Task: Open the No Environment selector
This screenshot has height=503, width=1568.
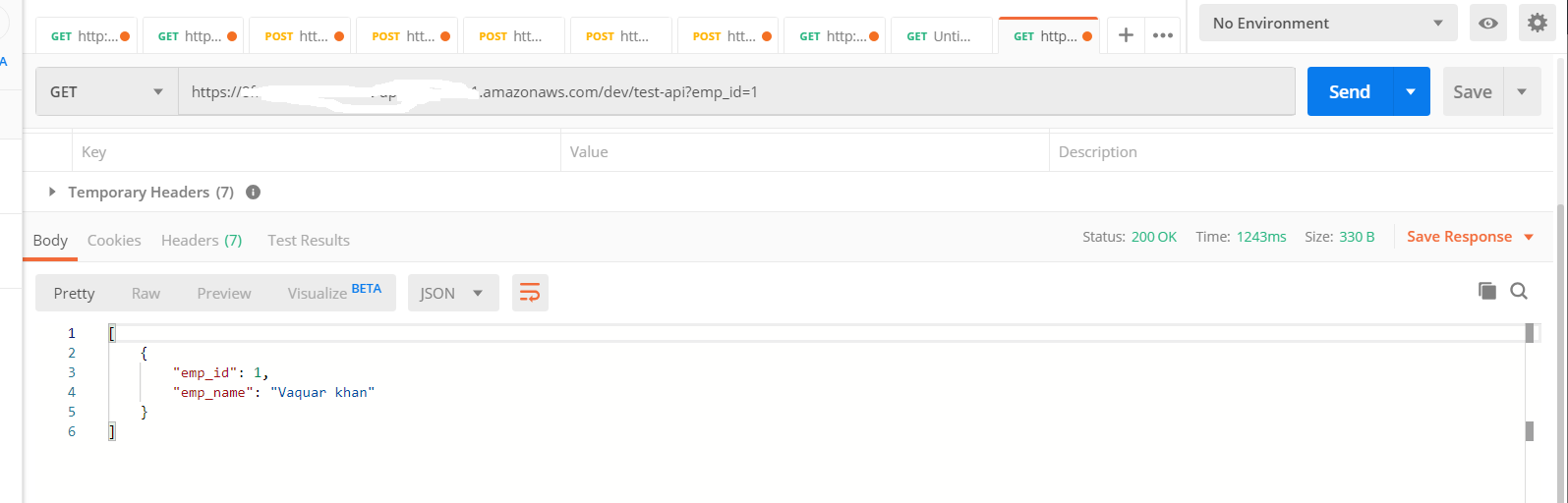Action: pos(1328,23)
